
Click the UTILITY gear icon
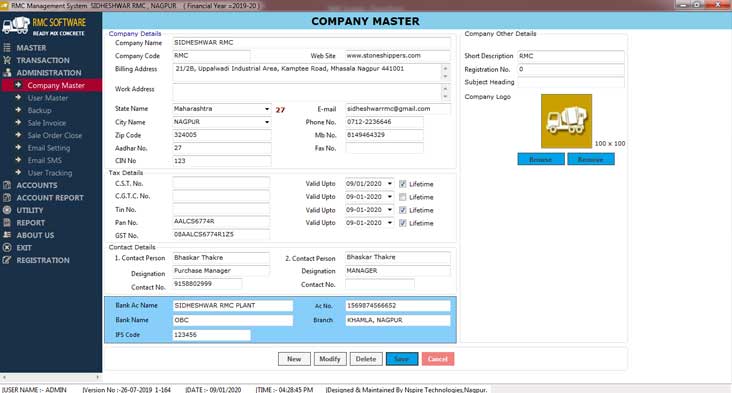tap(7, 210)
